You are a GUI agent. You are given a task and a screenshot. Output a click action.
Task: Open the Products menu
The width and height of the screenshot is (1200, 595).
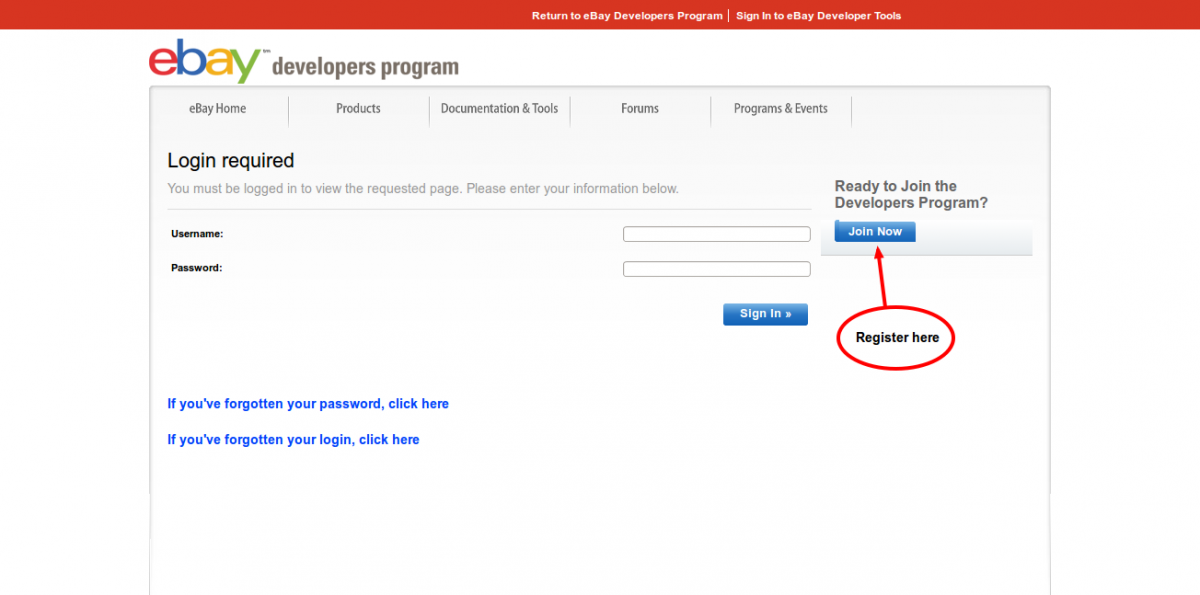[x=358, y=109]
